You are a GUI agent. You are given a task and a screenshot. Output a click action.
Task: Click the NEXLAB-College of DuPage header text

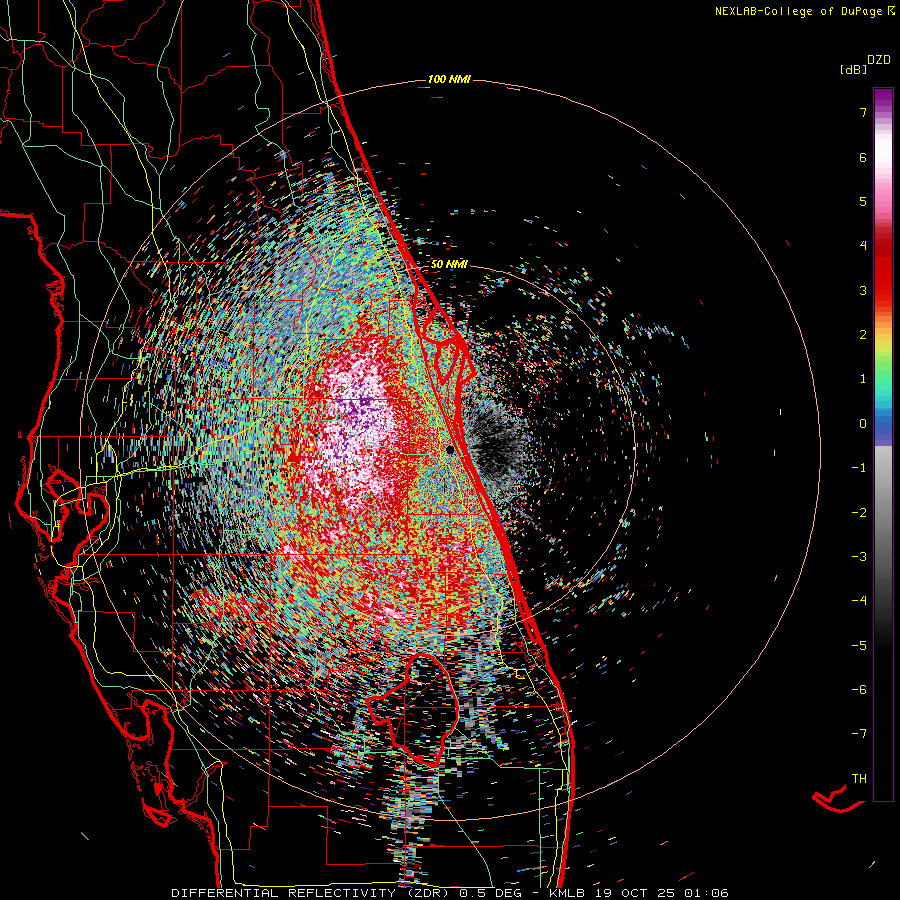click(804, 11)
